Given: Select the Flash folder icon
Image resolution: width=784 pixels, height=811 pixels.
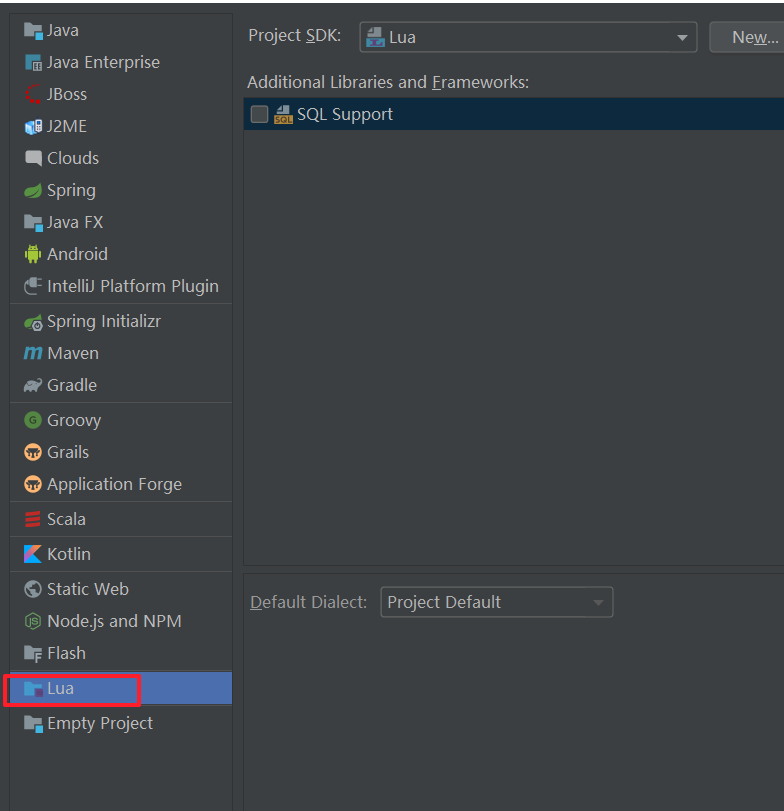Looking at the screenshot, I should click(33, 654).
